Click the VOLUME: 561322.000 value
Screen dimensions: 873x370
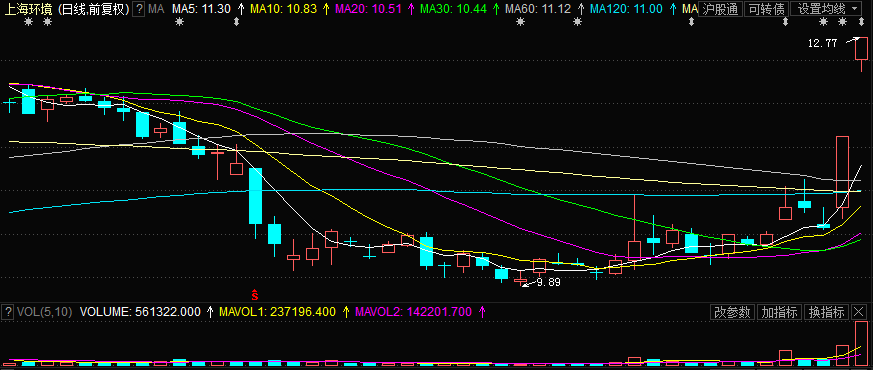pyautogui.click(x=140, y=312)
